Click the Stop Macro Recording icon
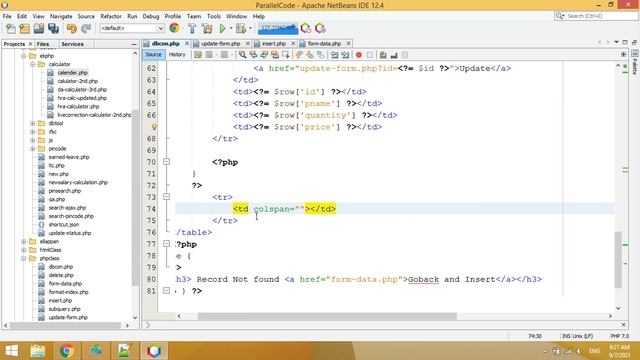This screenshot has width=640, height=360. (370, 55)
